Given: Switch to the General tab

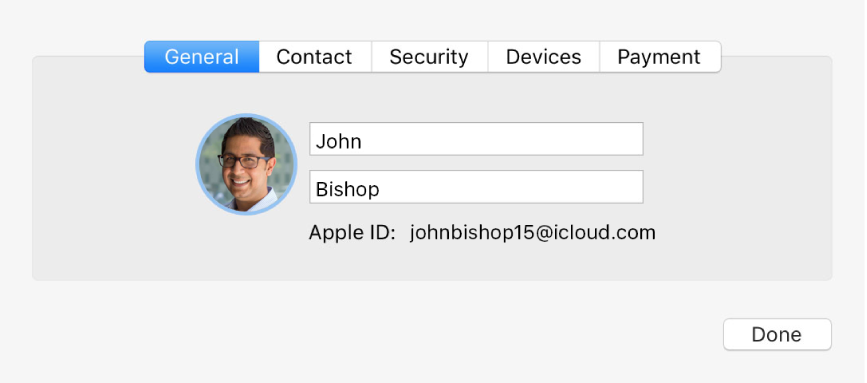Looking at the screenshot, I should tap(202, 57).
